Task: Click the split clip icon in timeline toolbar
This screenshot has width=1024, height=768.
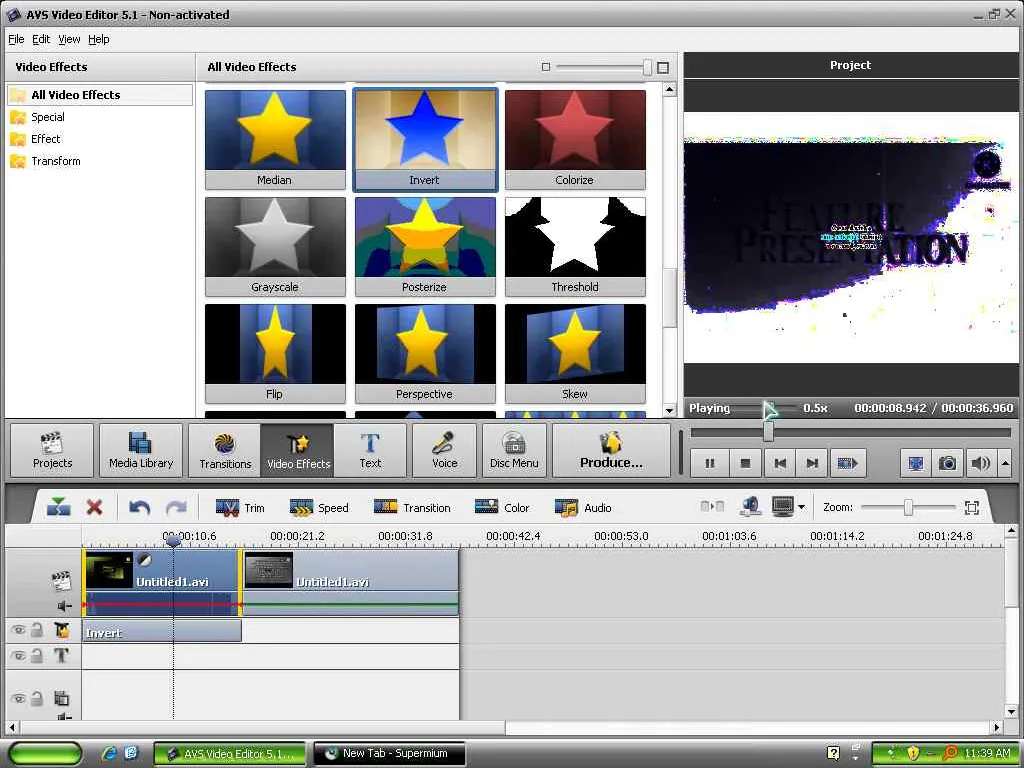Action: point(58,507)
